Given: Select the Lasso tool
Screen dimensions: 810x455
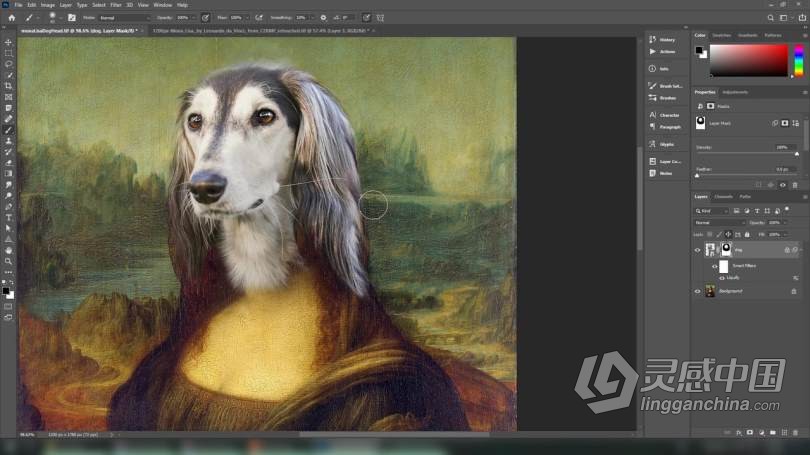Looking at the screenshot, I should coord(8,64).
